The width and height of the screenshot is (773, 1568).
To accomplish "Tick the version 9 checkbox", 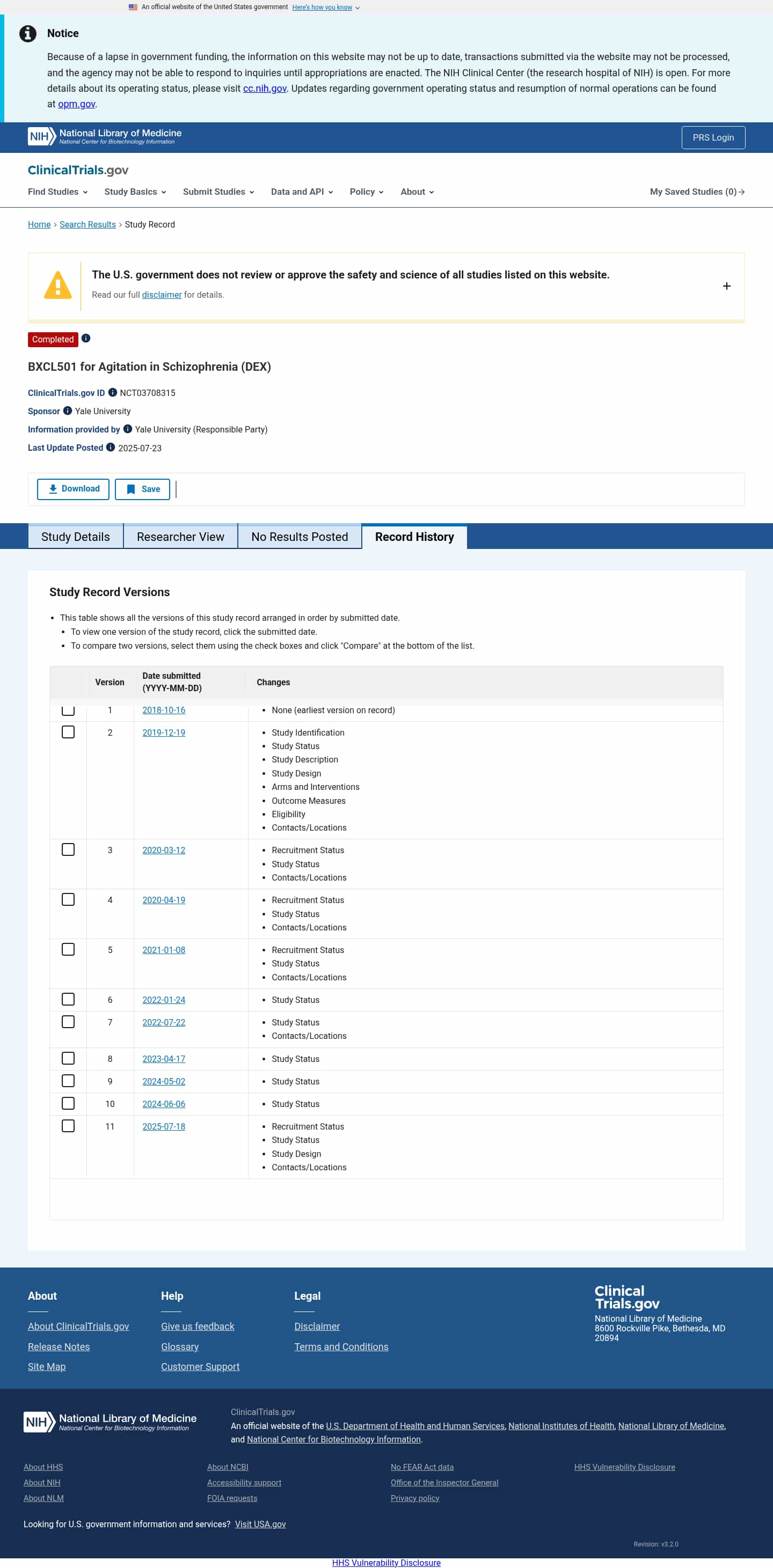I will coord(68,1081).
